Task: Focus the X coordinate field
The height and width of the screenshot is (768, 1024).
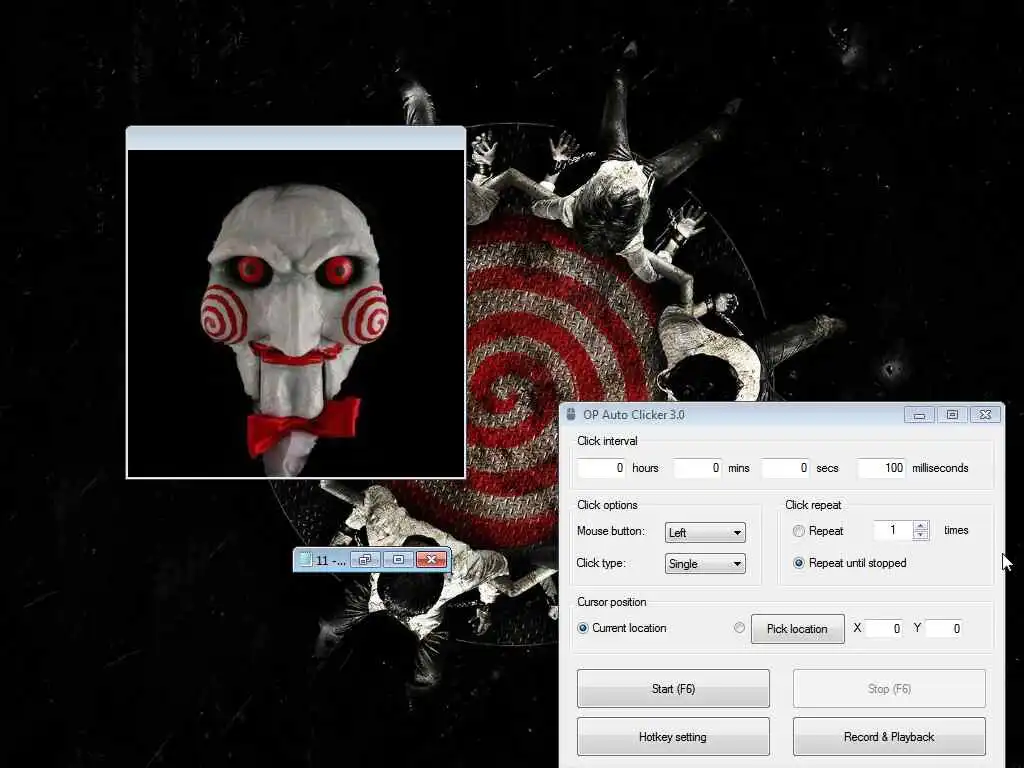Action: click(x=884, y=628)
